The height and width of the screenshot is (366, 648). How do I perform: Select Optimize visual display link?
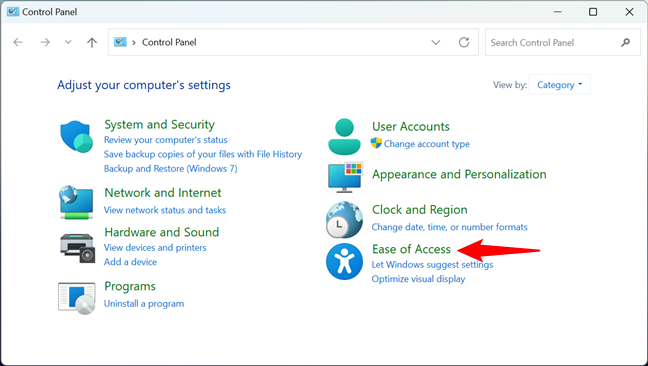(x=418, y=279)
